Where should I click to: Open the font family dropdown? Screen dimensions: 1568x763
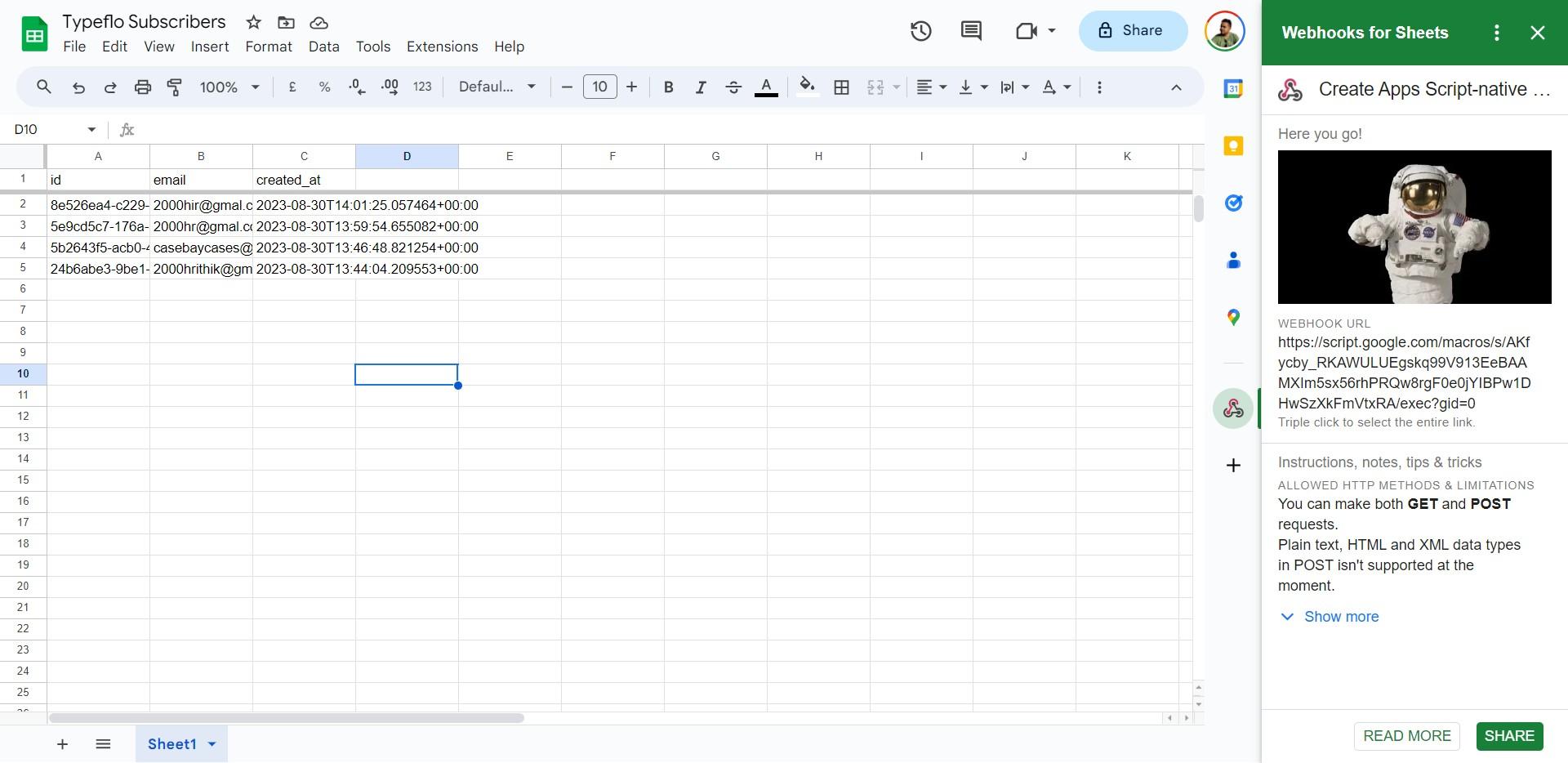[x=497, y=87]
